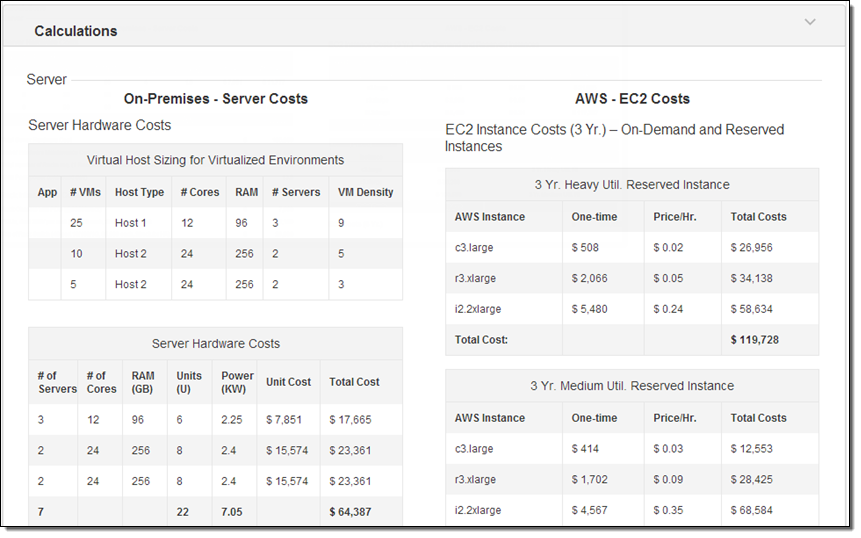
Task: Select the $ 7,851 unit cost cell
Action: (x=284, y=419)
